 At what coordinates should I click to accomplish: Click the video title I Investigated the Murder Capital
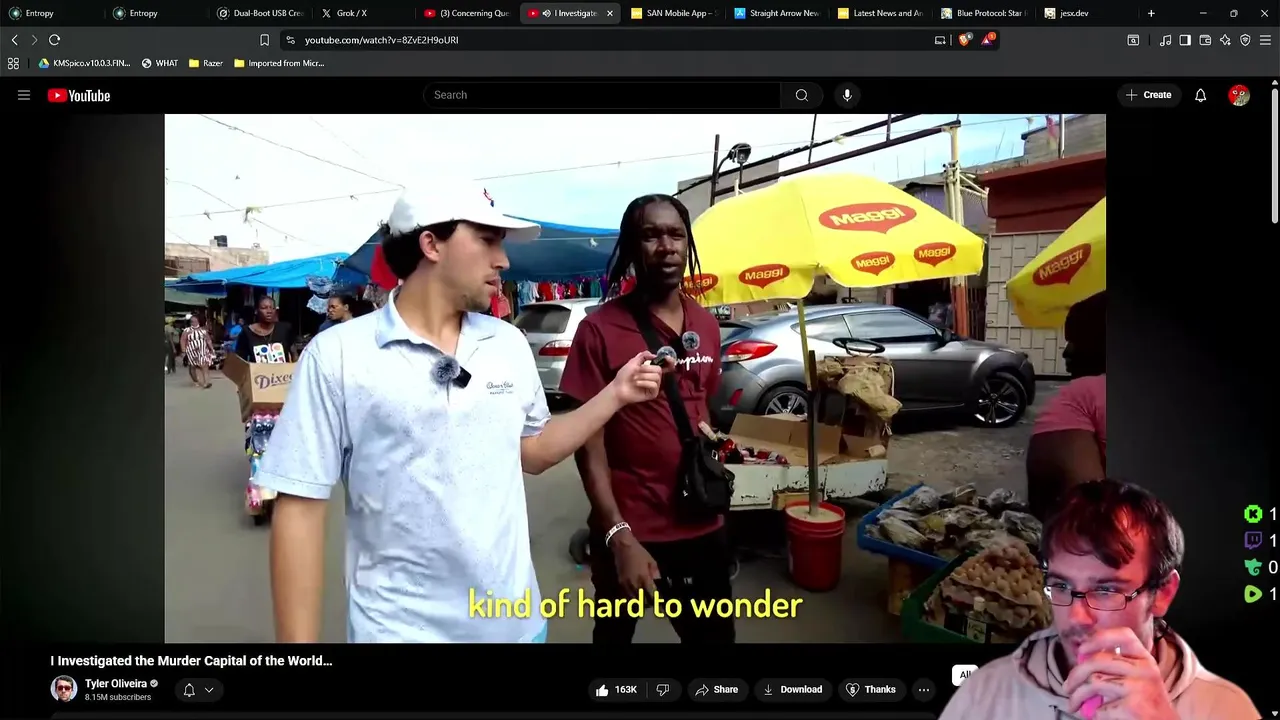tap(191, 661)
